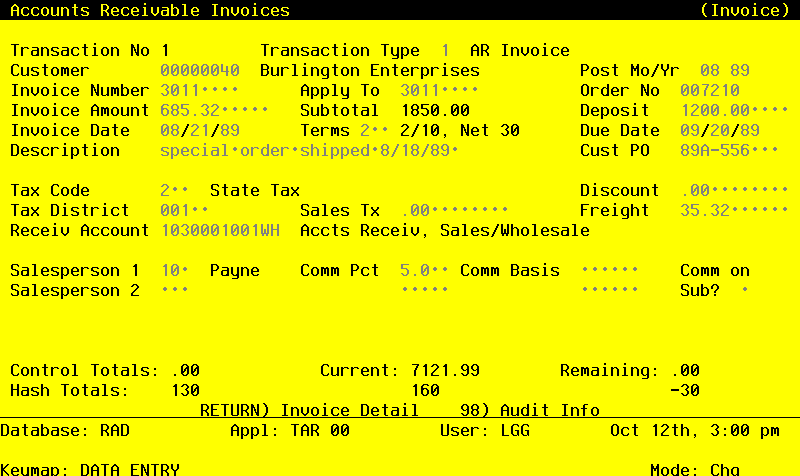Click the empty Salesperson 2 field
The width and height of the screenshot is (800, 476).
(x=174, y=290)
